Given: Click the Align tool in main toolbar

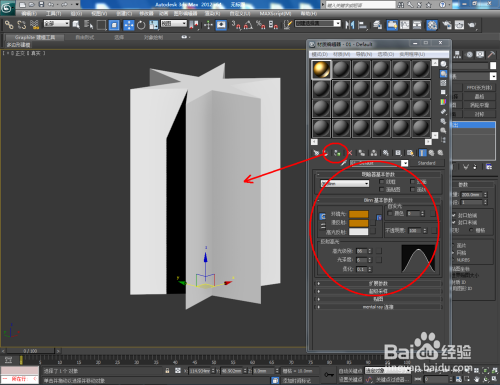Looking at the screenshot, I should (362, 25).
